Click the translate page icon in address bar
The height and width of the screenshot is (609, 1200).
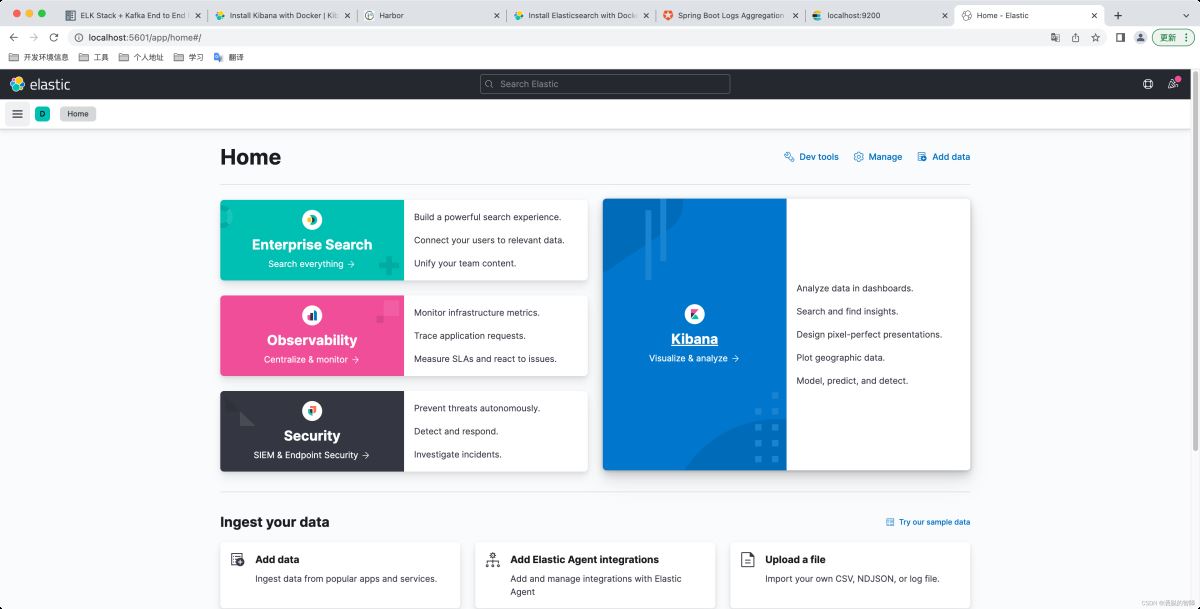[x=1055, y=37]
